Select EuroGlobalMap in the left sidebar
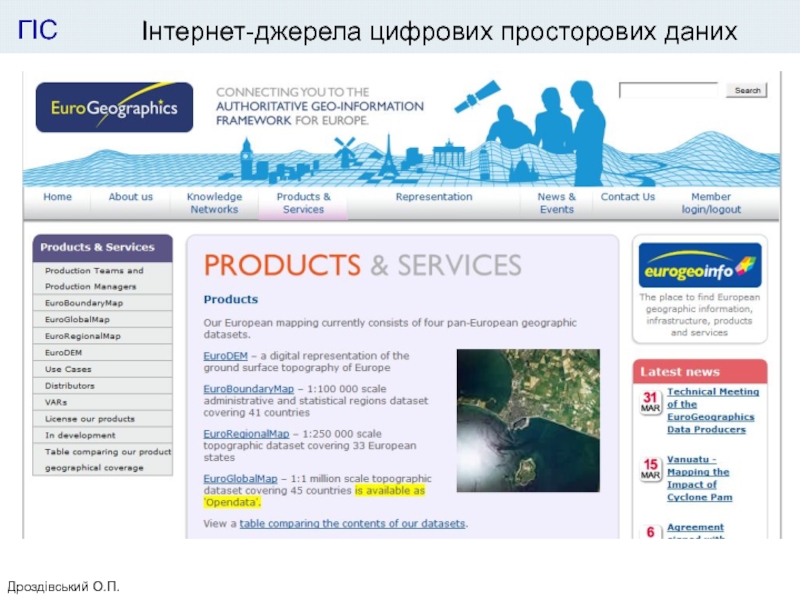 click(x=103, y=319)
